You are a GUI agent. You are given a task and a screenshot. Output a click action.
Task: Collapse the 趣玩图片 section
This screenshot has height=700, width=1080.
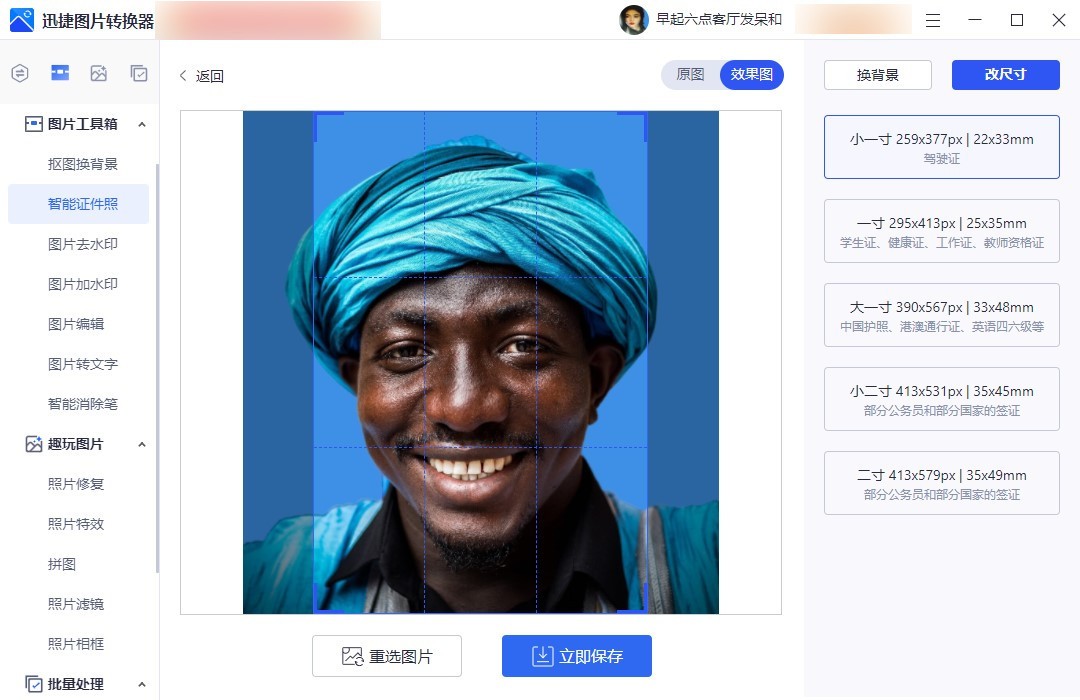[142, 444]
